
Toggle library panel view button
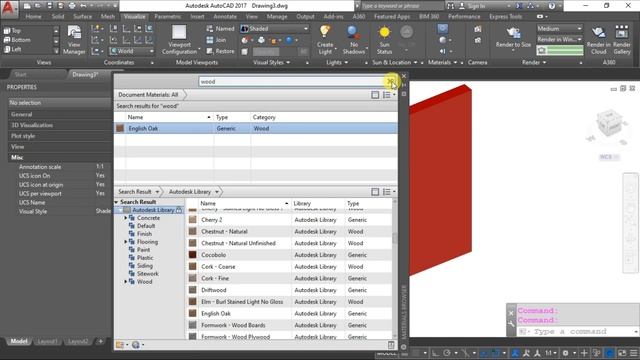375,192
